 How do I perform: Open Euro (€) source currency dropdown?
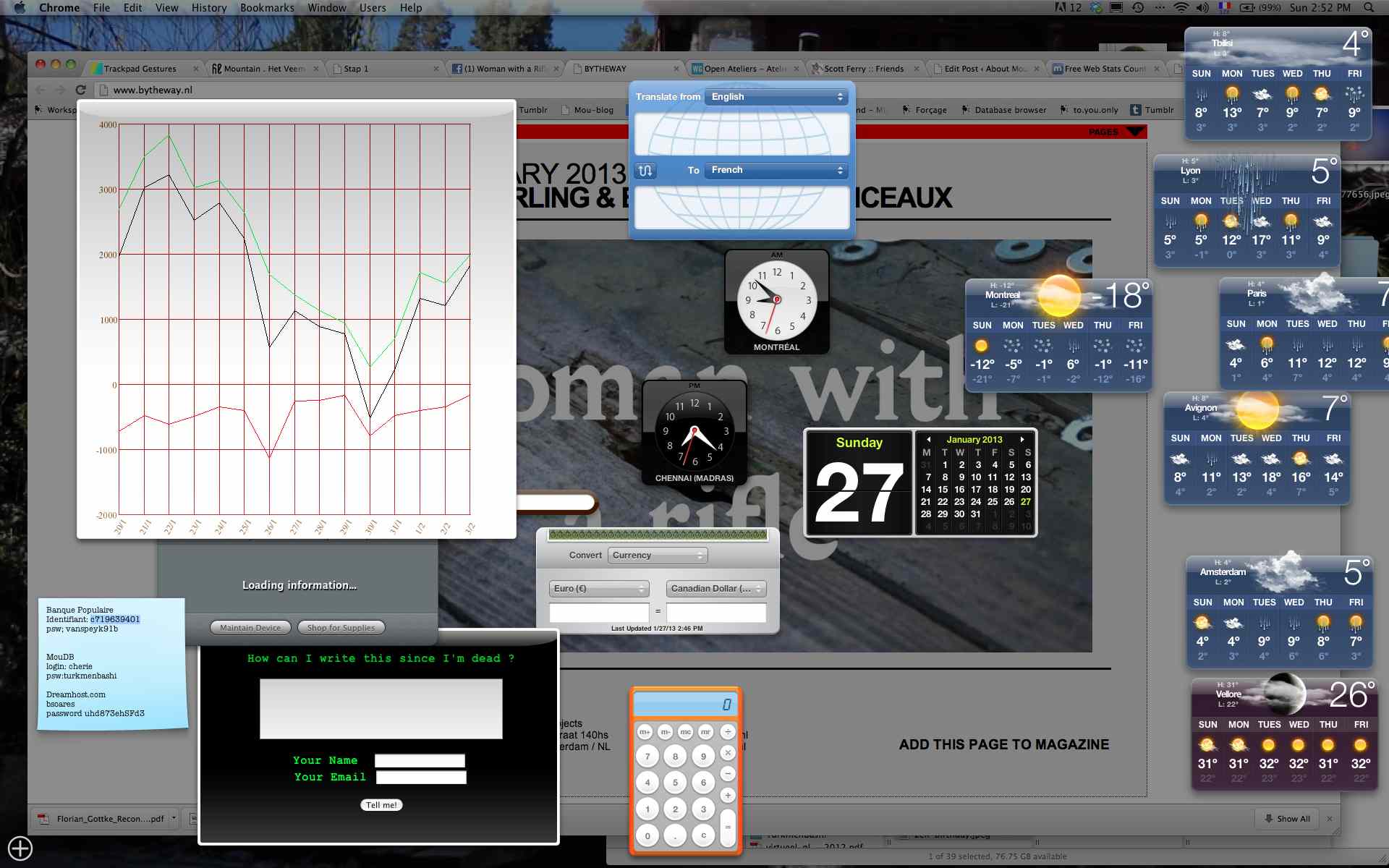[x=599, y=589]
